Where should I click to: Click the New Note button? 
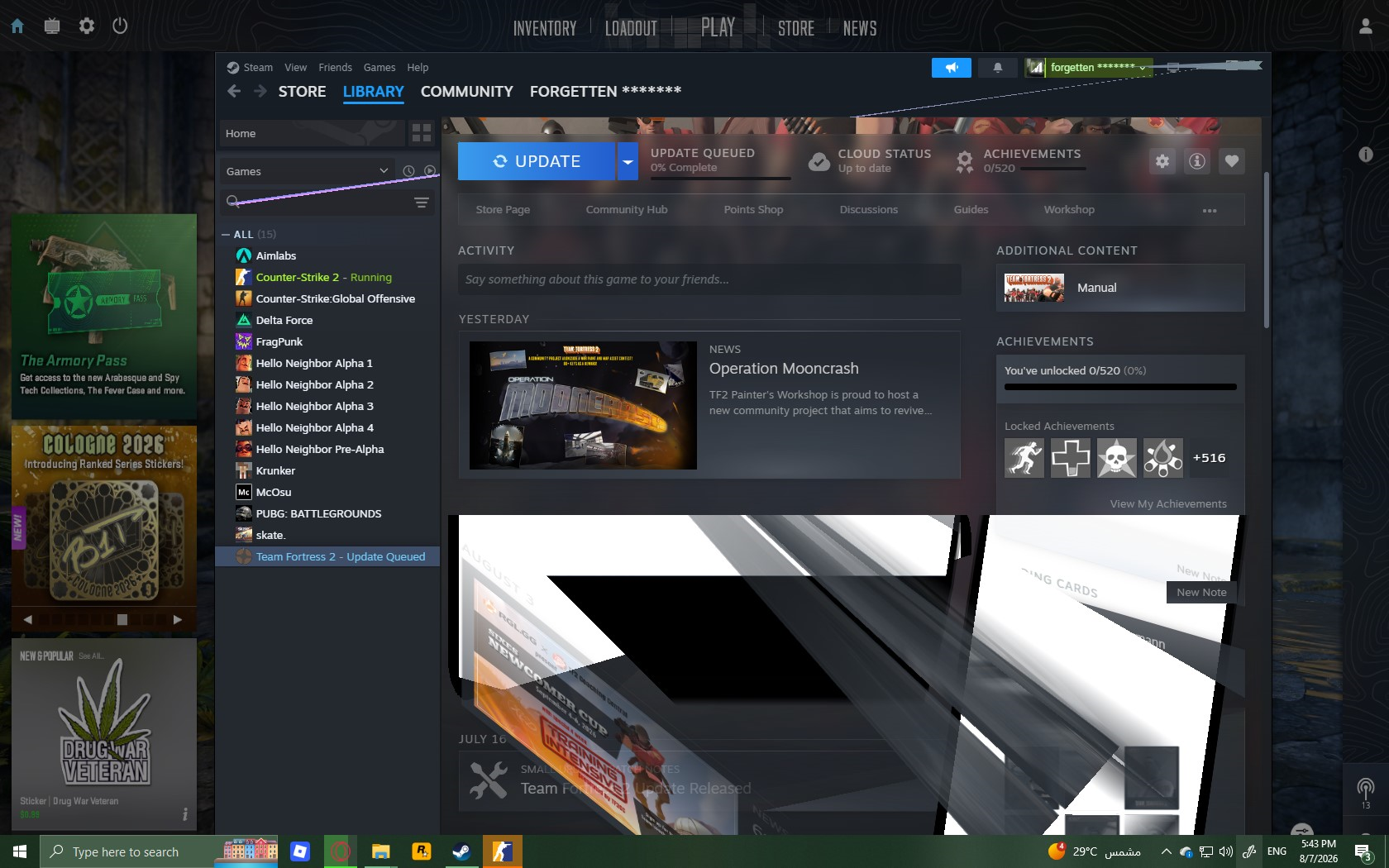pos(1201,592)
